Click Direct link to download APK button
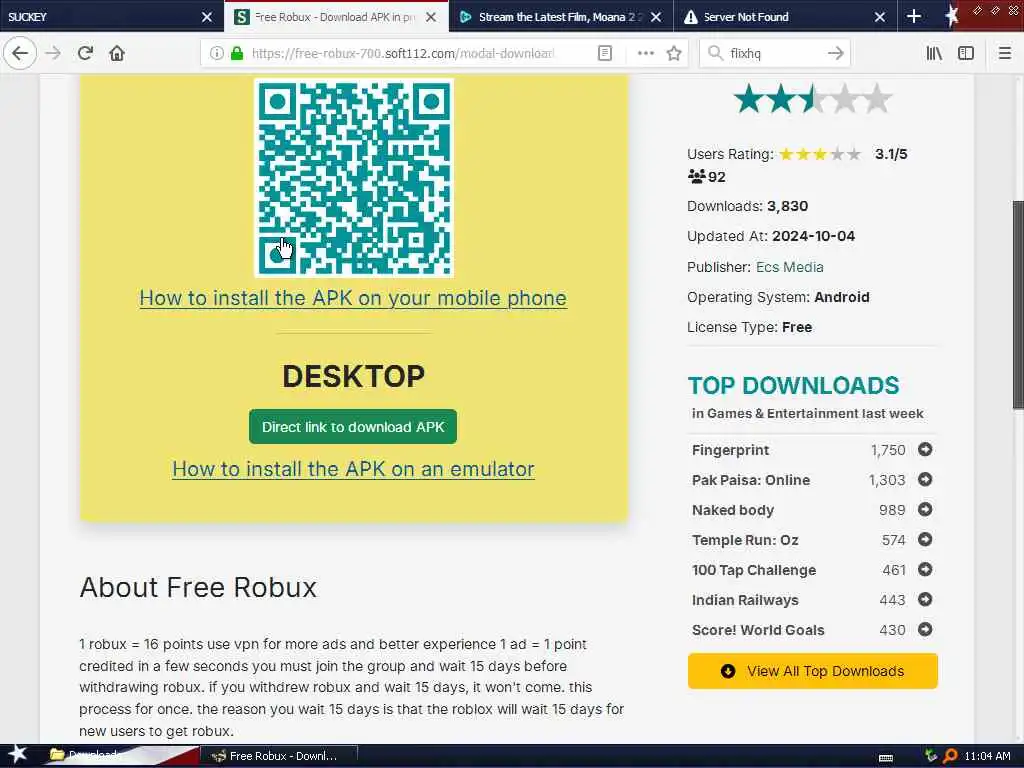 tap(353, 426)
